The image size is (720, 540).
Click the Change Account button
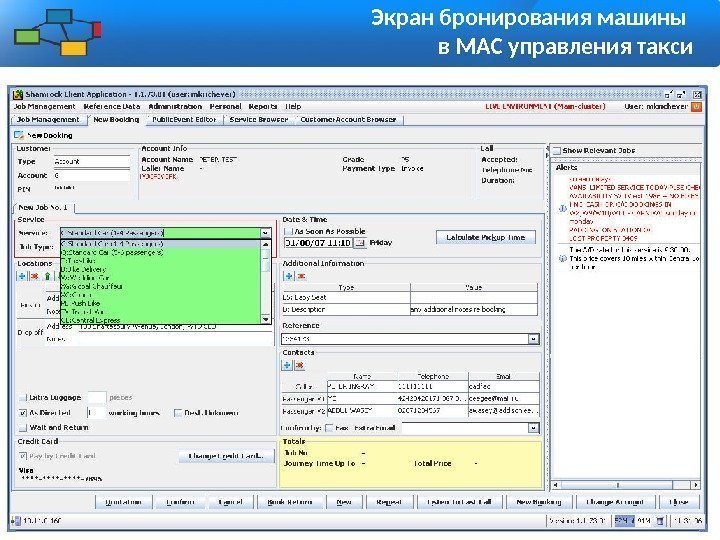click(x=615, y=502)
